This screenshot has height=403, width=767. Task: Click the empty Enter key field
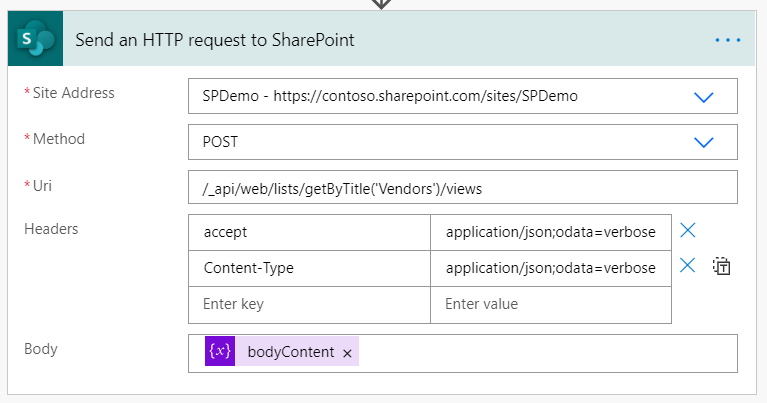click(309, 304)
